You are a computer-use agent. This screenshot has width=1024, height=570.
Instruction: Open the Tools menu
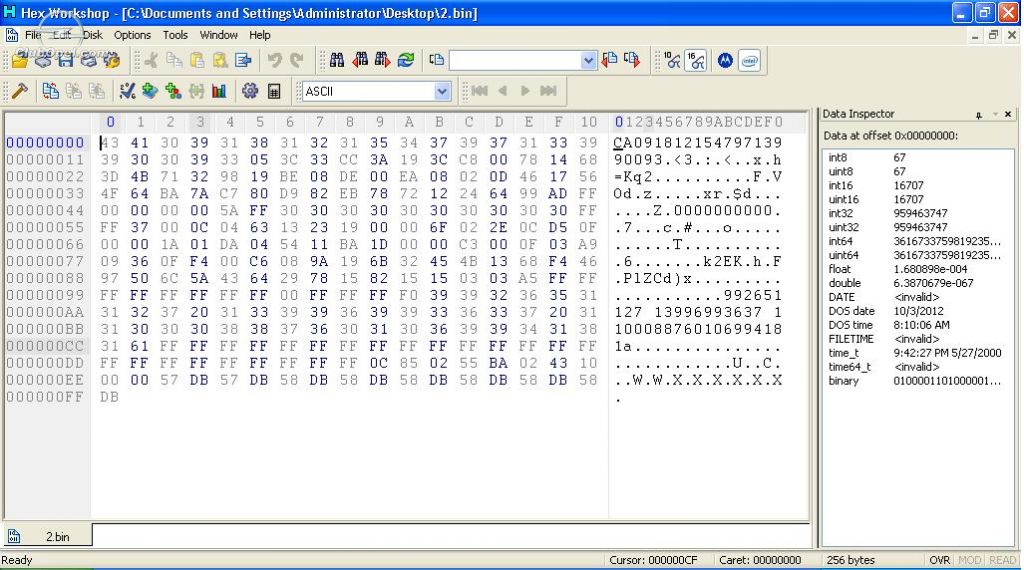tap(175, 35)
